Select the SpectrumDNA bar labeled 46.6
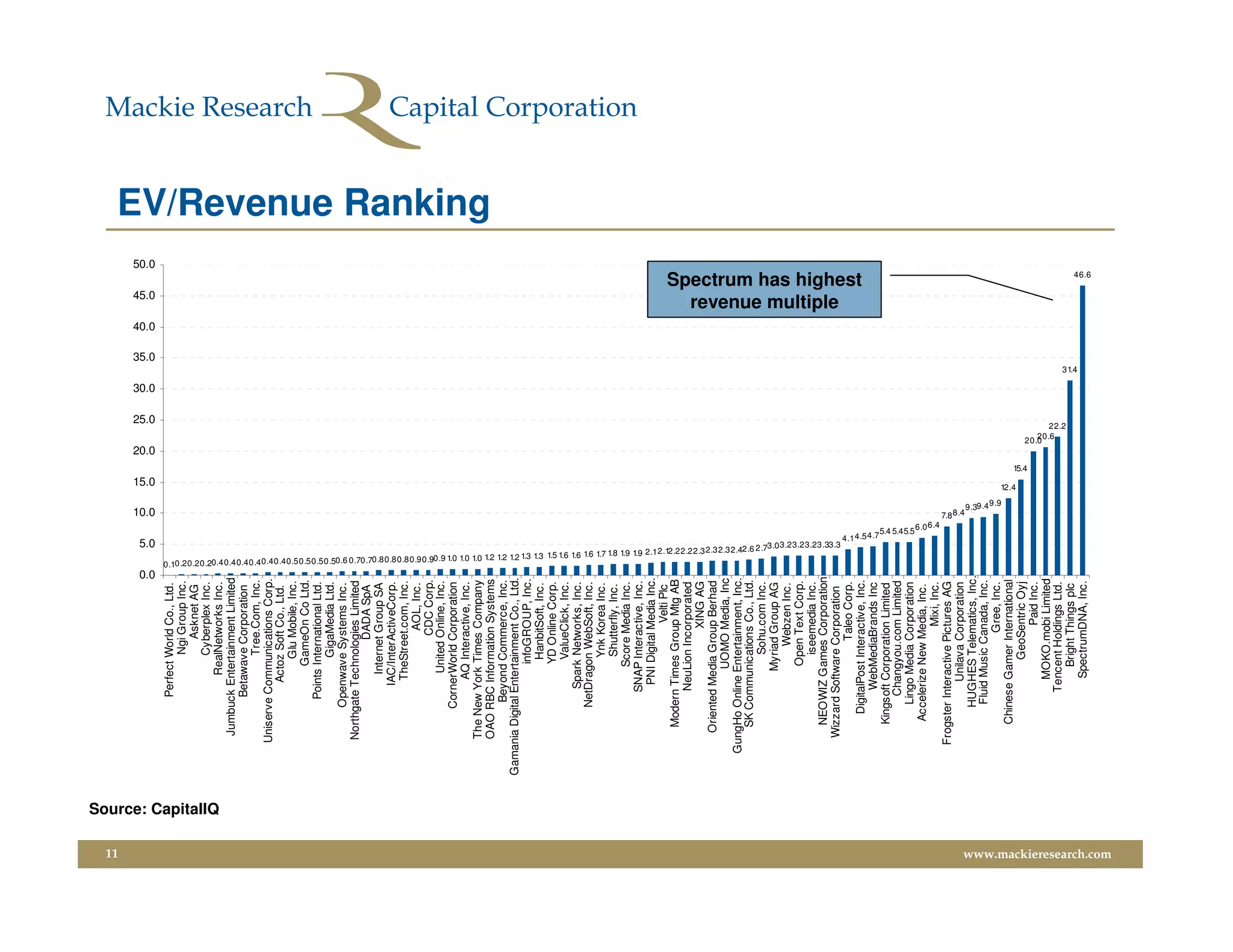 point(1082,430)
